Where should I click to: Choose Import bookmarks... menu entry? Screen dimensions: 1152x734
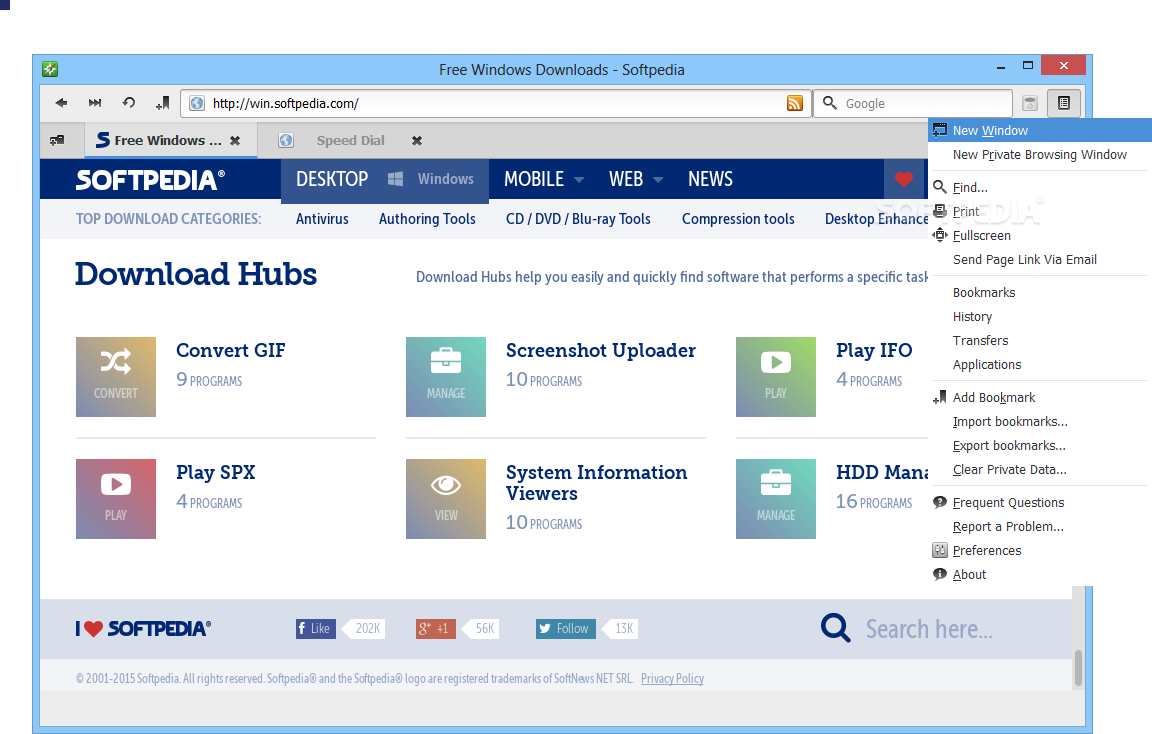(1040, 422)
